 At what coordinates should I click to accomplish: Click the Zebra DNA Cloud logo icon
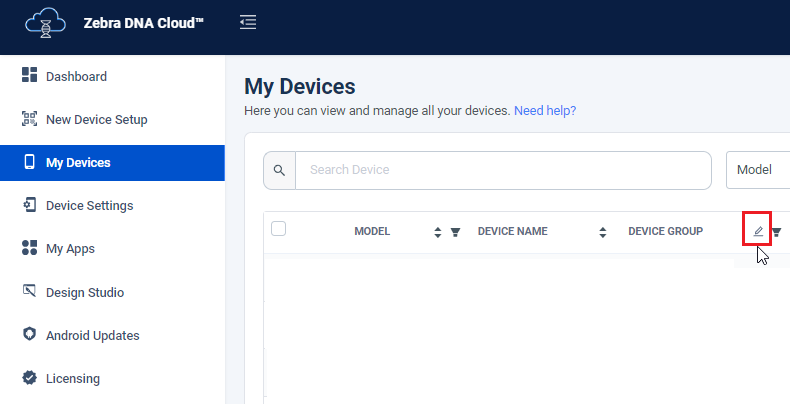point(46,23)
